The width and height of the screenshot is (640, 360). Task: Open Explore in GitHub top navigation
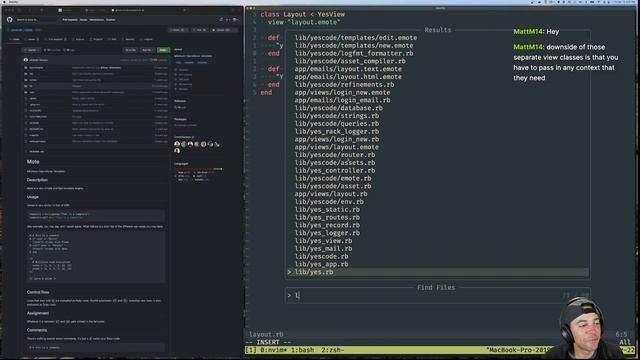click(111, 20)
